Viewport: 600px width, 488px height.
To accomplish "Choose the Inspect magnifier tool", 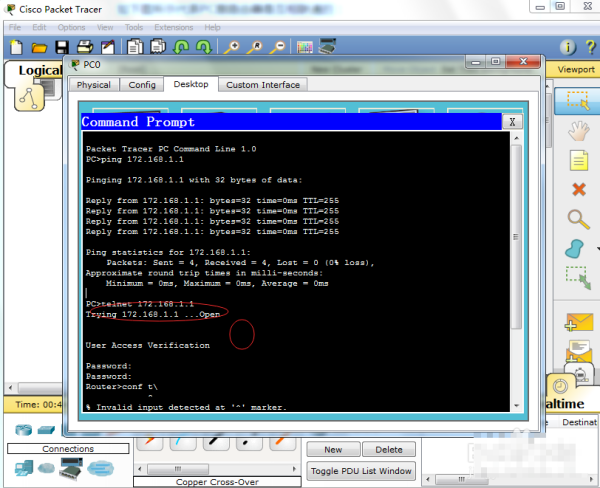I will (x=578, y=219).
